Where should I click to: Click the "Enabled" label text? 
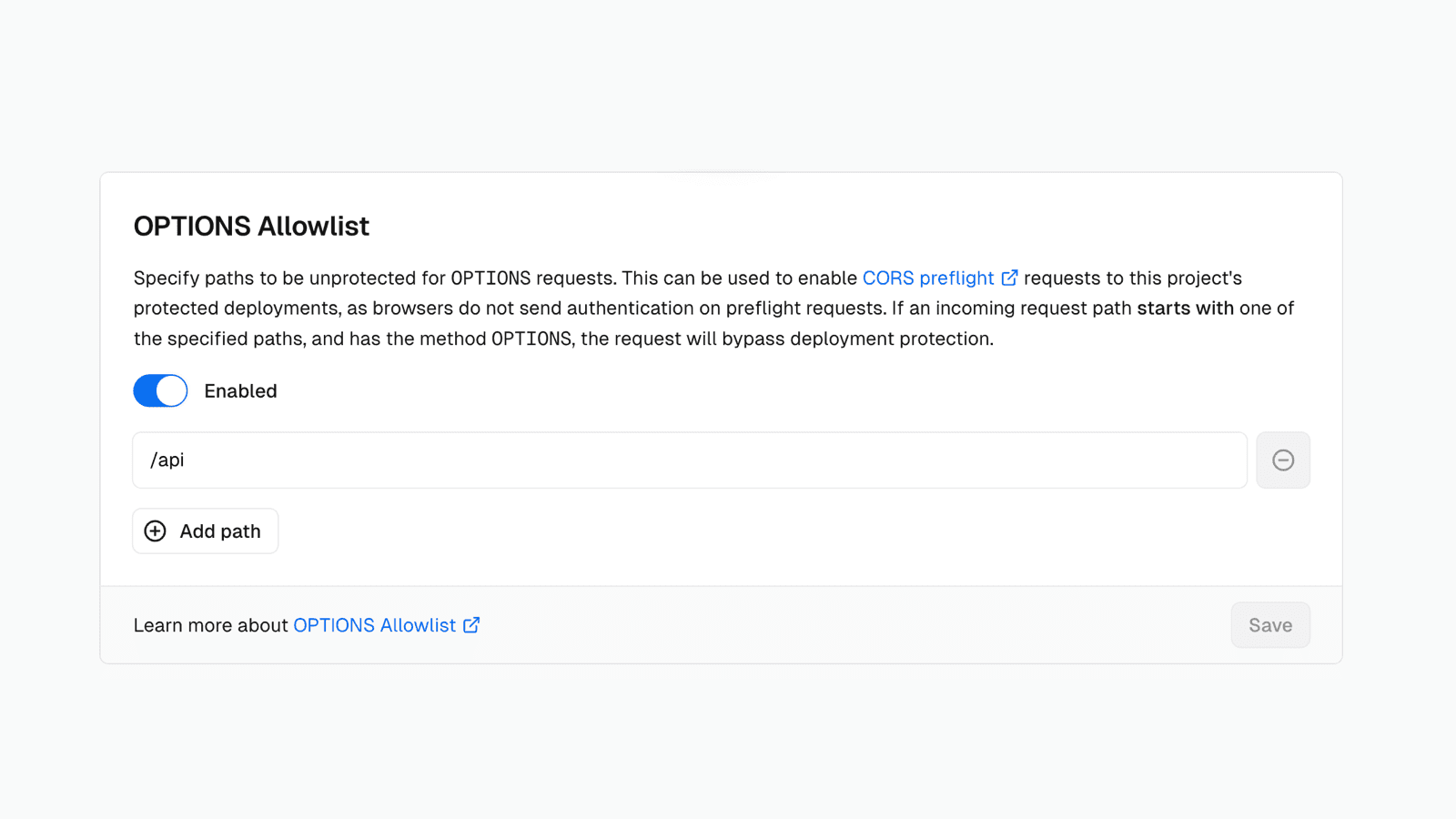[240, 391]
